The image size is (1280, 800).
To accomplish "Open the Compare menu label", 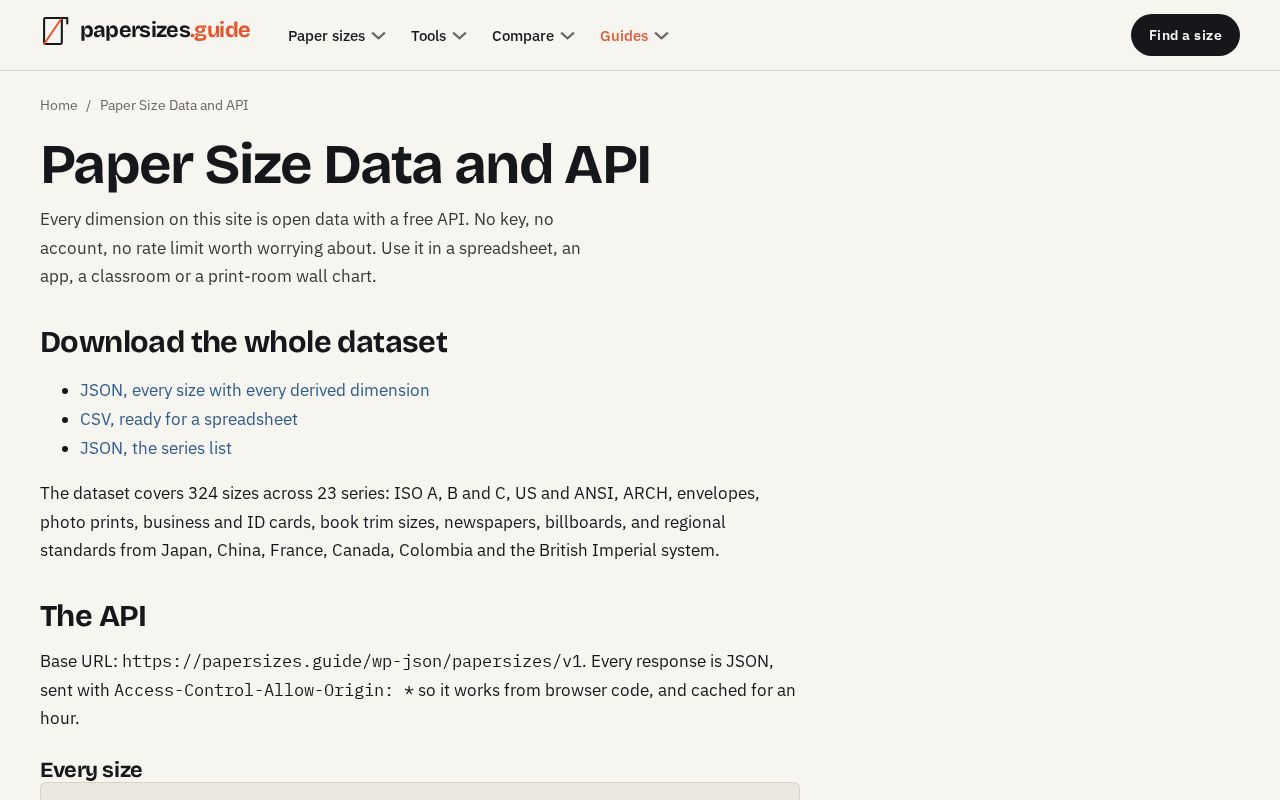I will click(523, 36).
